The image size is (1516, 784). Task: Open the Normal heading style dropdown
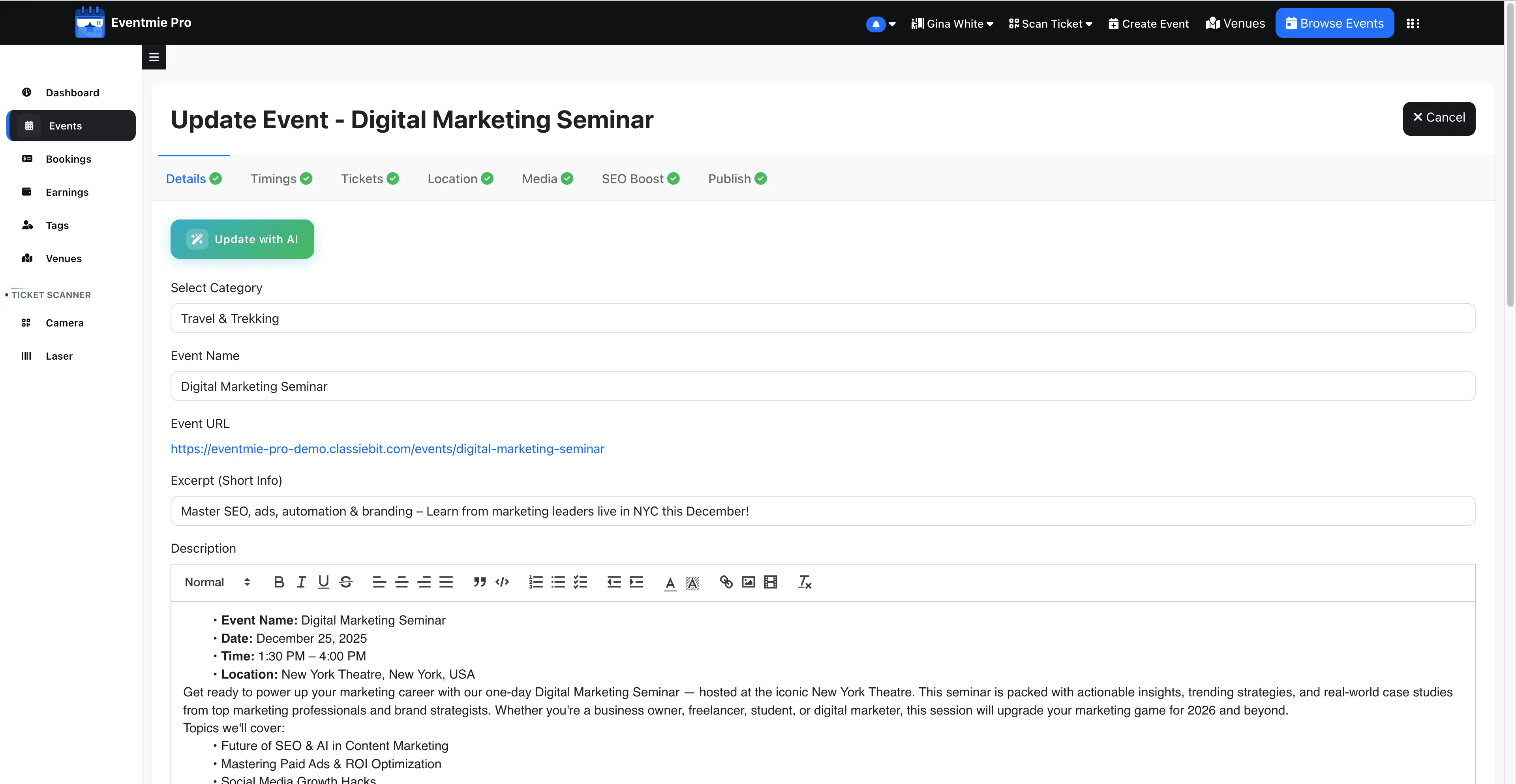(x=218, y=582)
